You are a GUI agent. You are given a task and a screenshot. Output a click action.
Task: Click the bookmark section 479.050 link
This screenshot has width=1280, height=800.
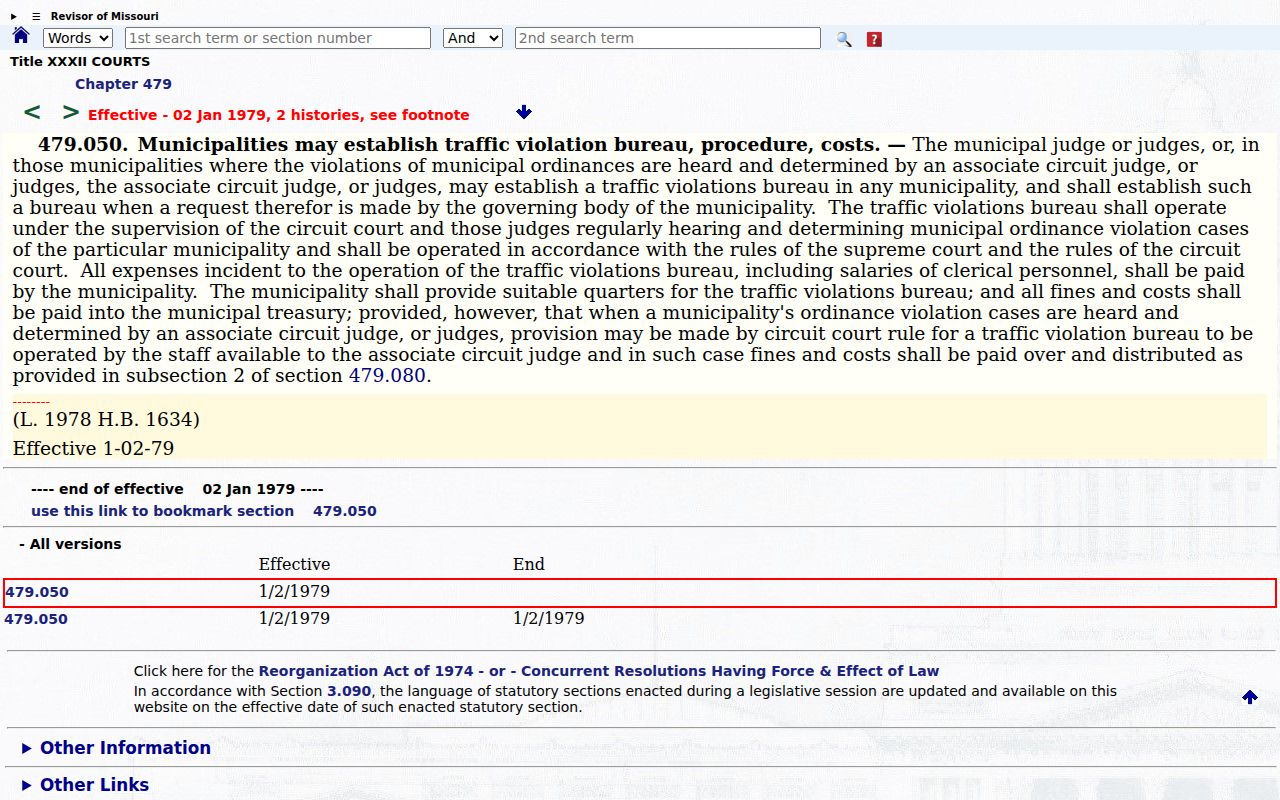pos(204,511)
